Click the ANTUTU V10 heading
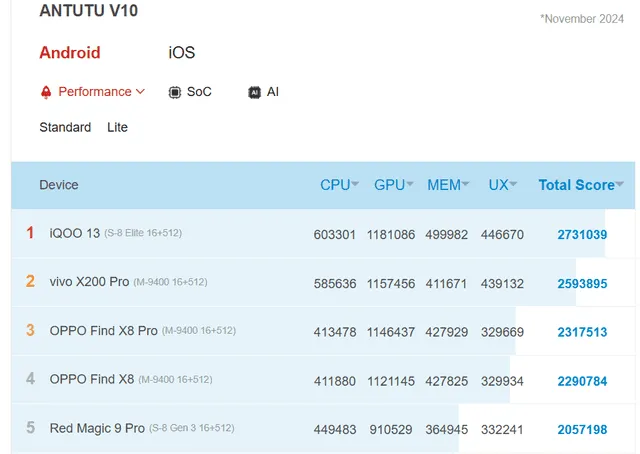Image resolution: width=640 pixels, height=454 pixels. (x=89, y=11)
